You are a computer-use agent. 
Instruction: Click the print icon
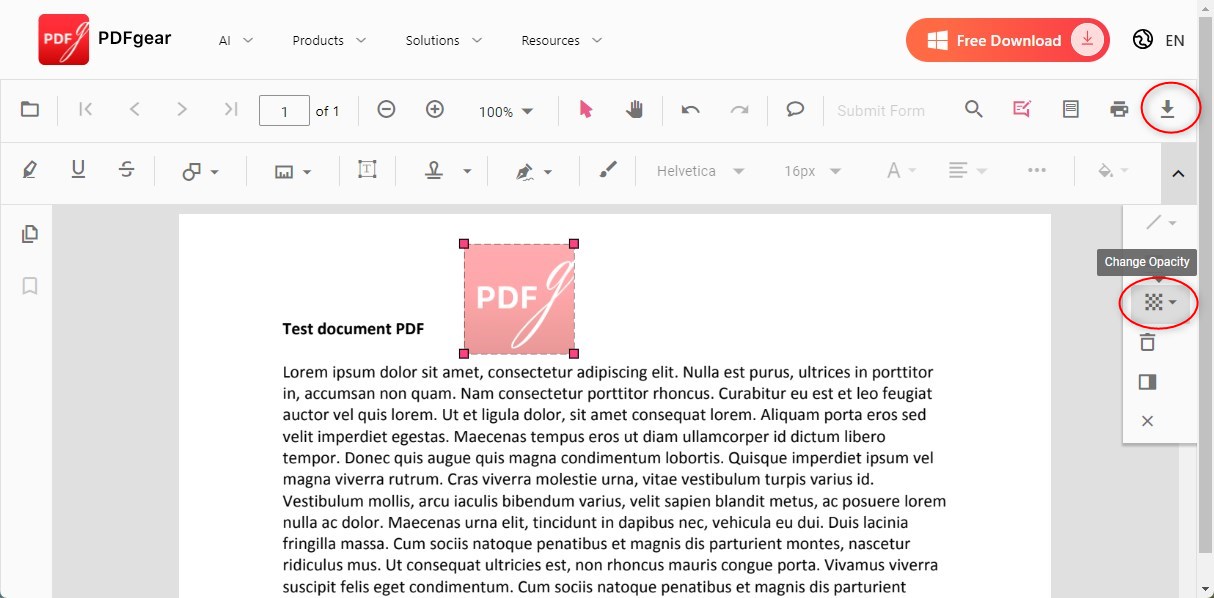(1119, 110)
